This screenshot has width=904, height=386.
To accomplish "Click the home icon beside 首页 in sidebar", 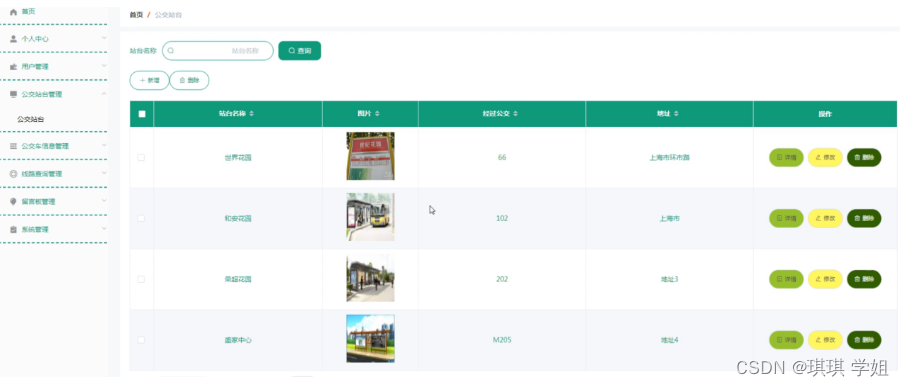I will pos(14,12).
